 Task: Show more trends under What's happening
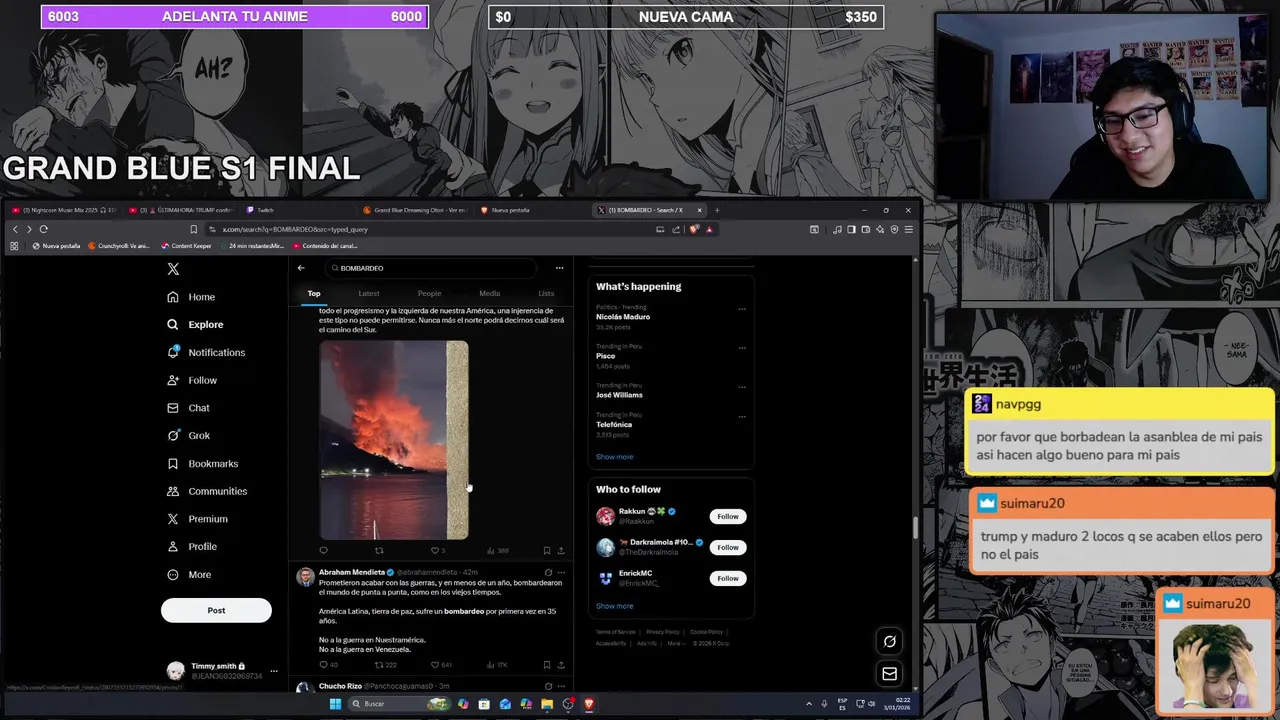tap(614, 457)
